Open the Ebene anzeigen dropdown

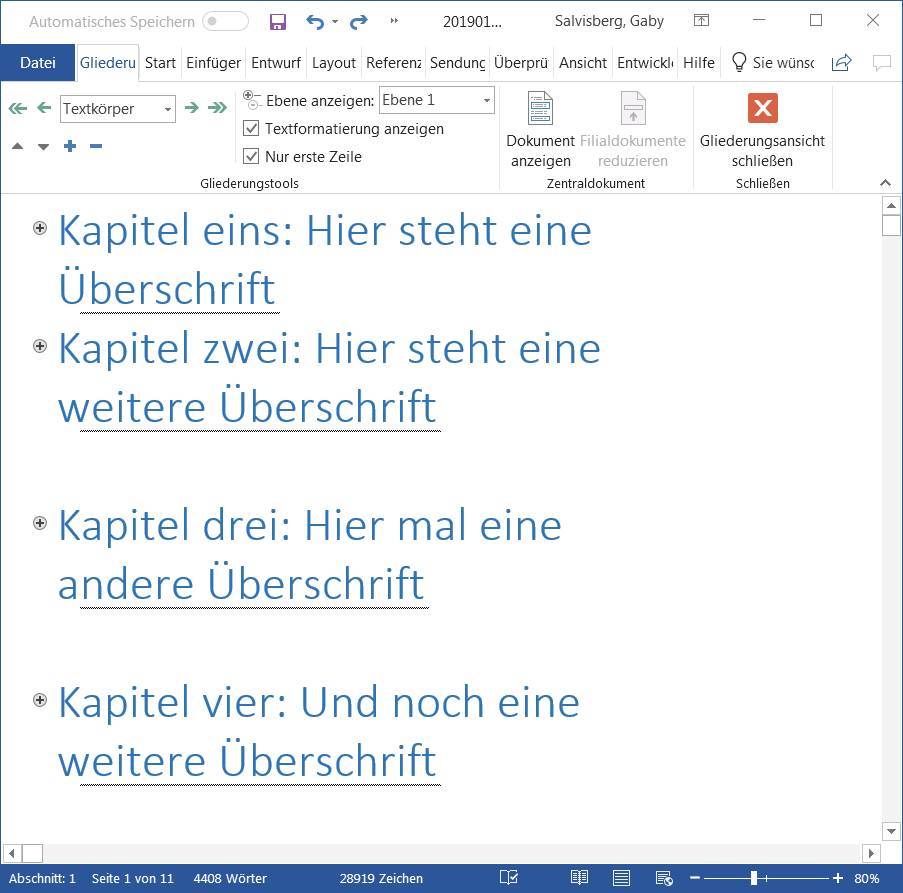point(486,100)
